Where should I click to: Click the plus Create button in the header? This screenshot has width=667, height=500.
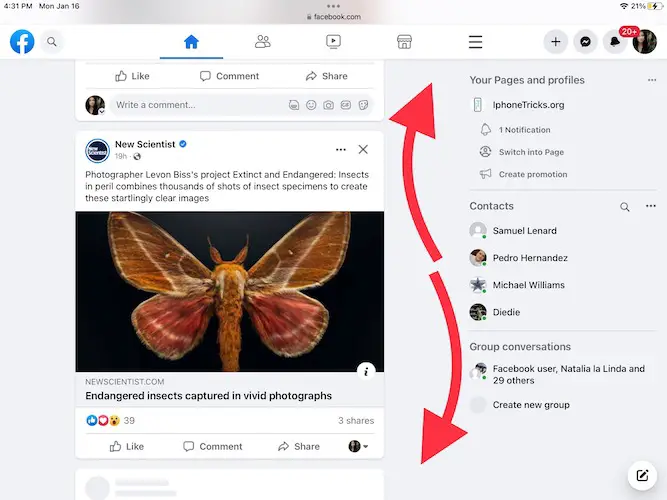556,42
